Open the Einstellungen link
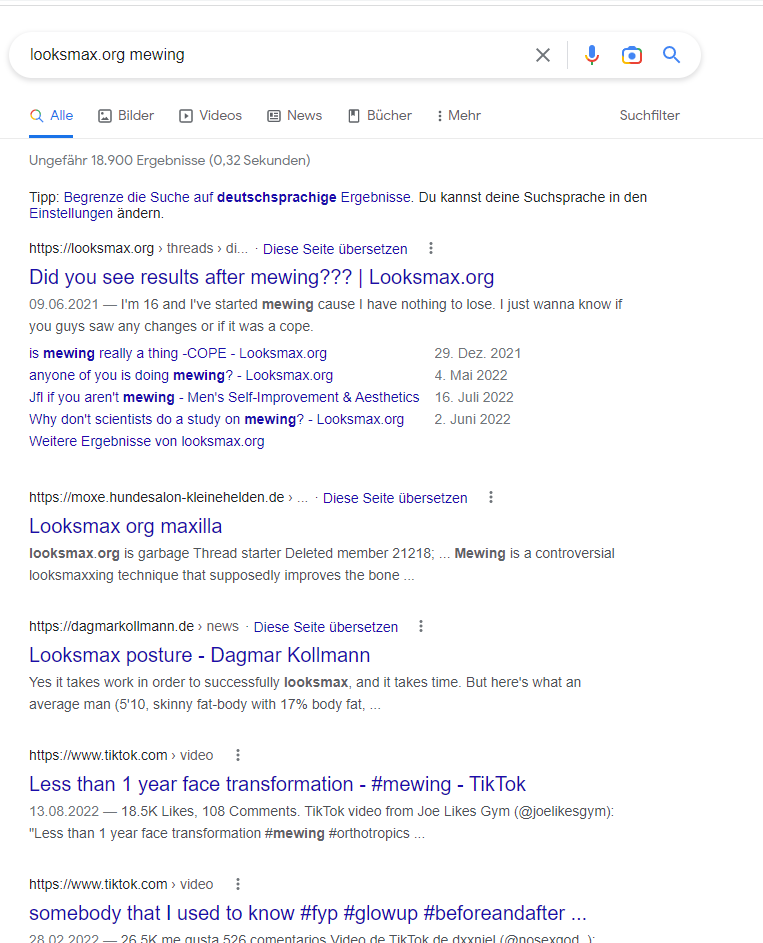 (71, 213)
